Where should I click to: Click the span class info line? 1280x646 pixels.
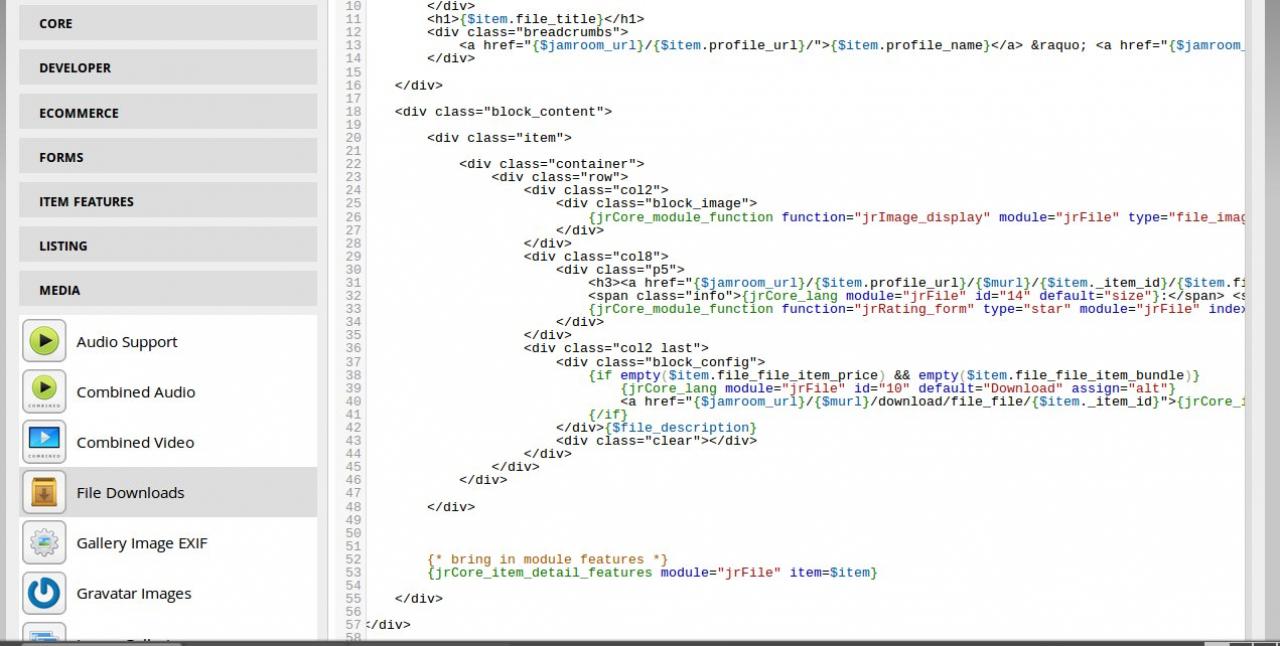(x=916, y=296)
